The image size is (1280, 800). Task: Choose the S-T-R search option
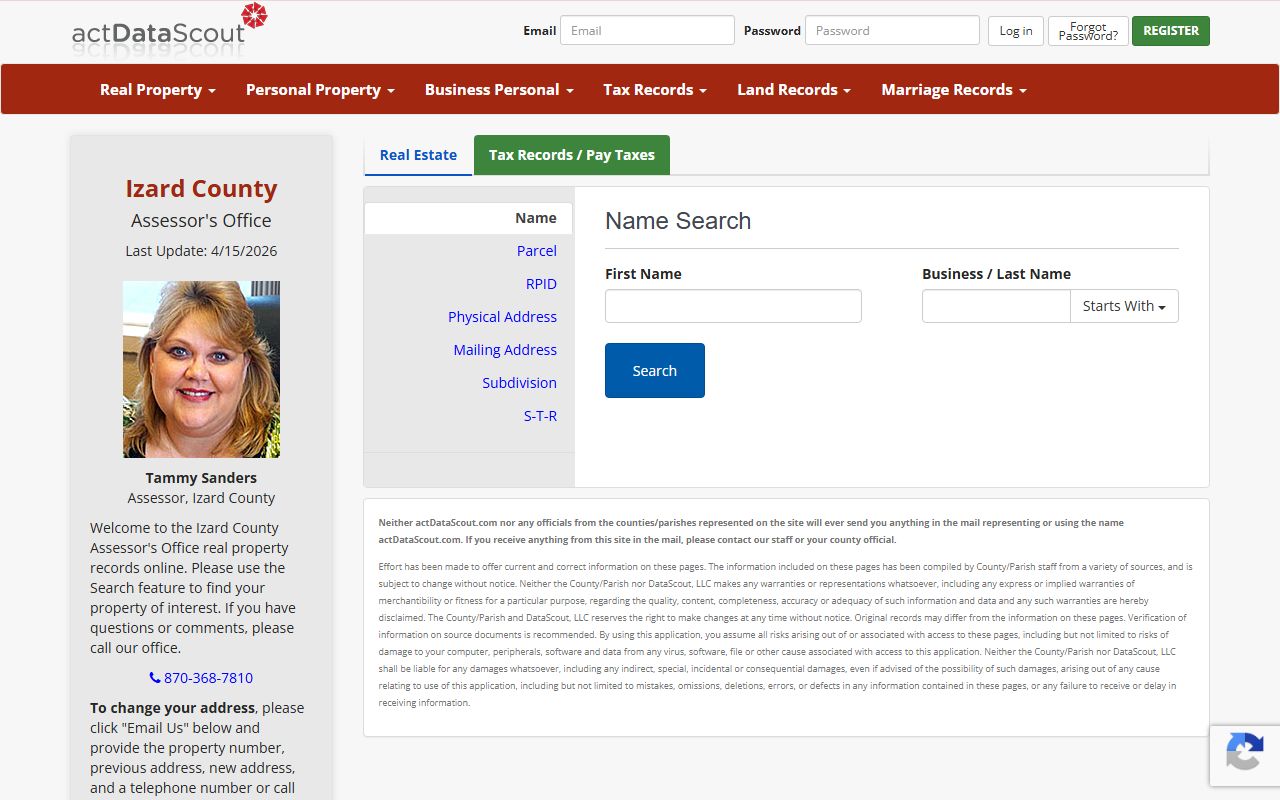(x=540, y=416)
